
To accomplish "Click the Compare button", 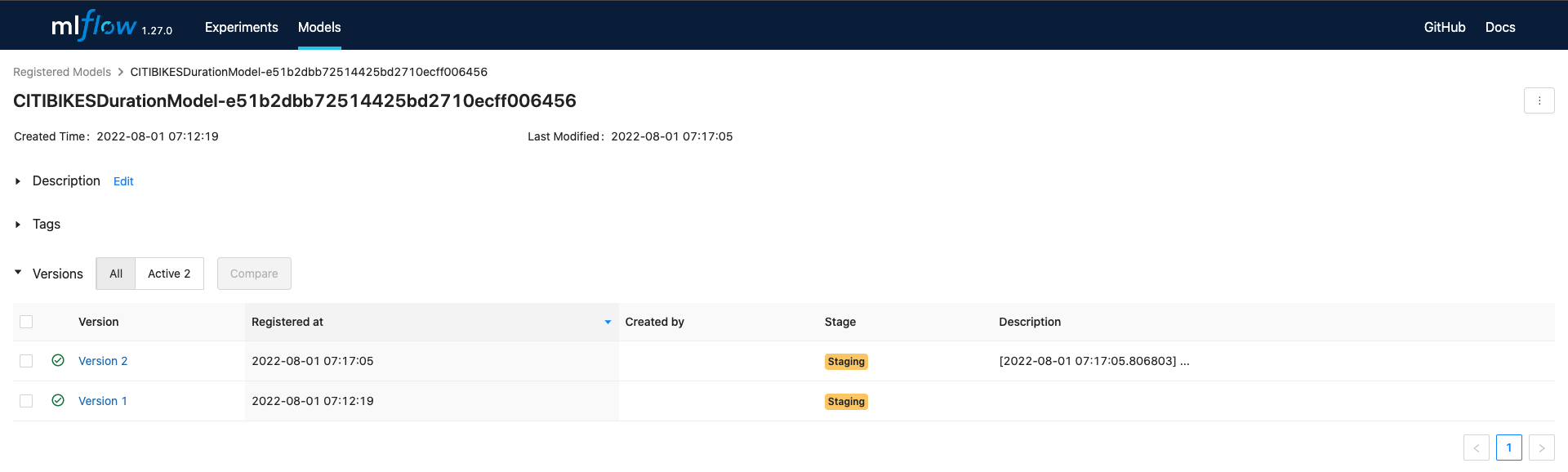I will coord(254,274).
